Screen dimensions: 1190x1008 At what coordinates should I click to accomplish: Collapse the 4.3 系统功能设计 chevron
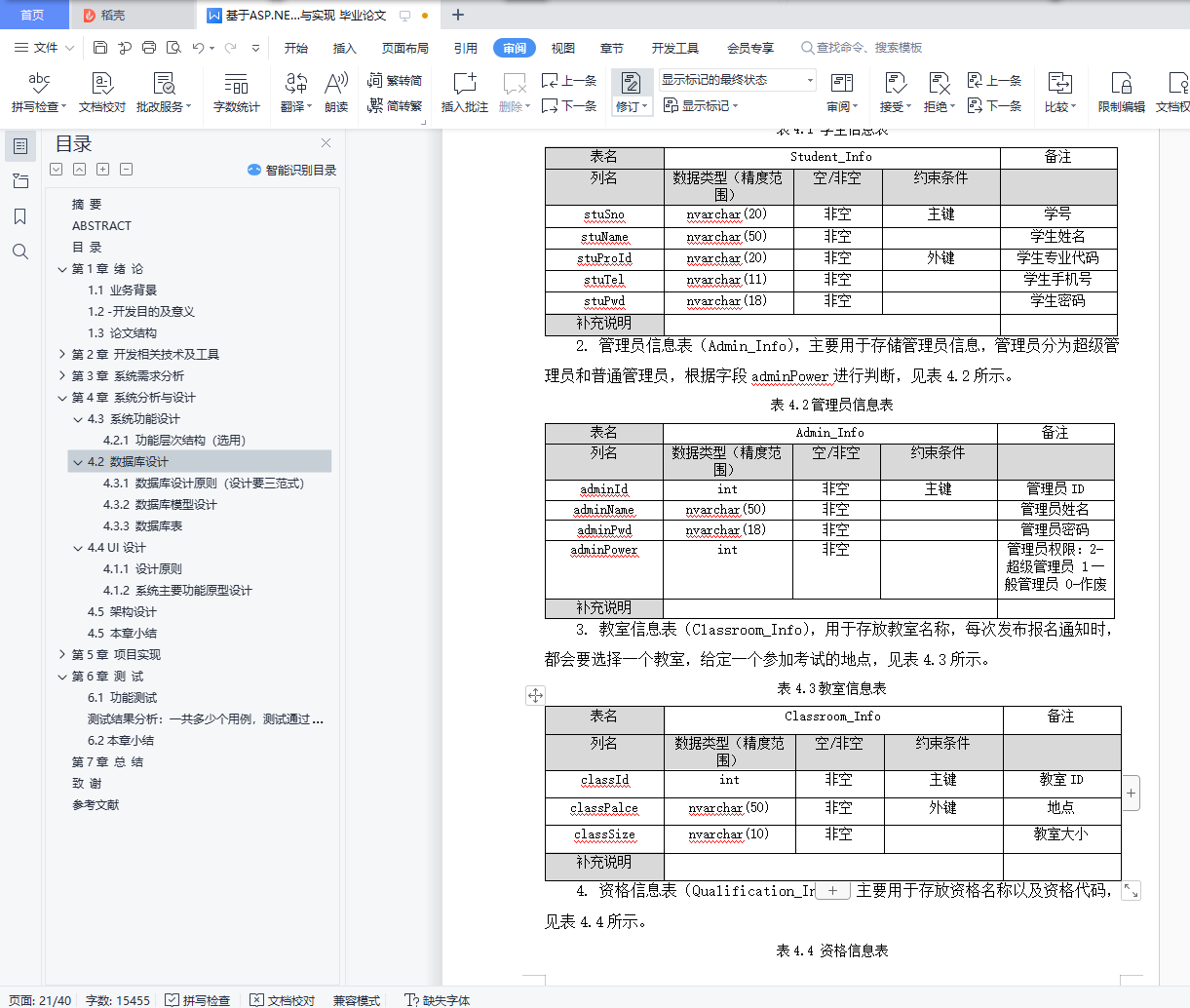(x=78, y=419)
